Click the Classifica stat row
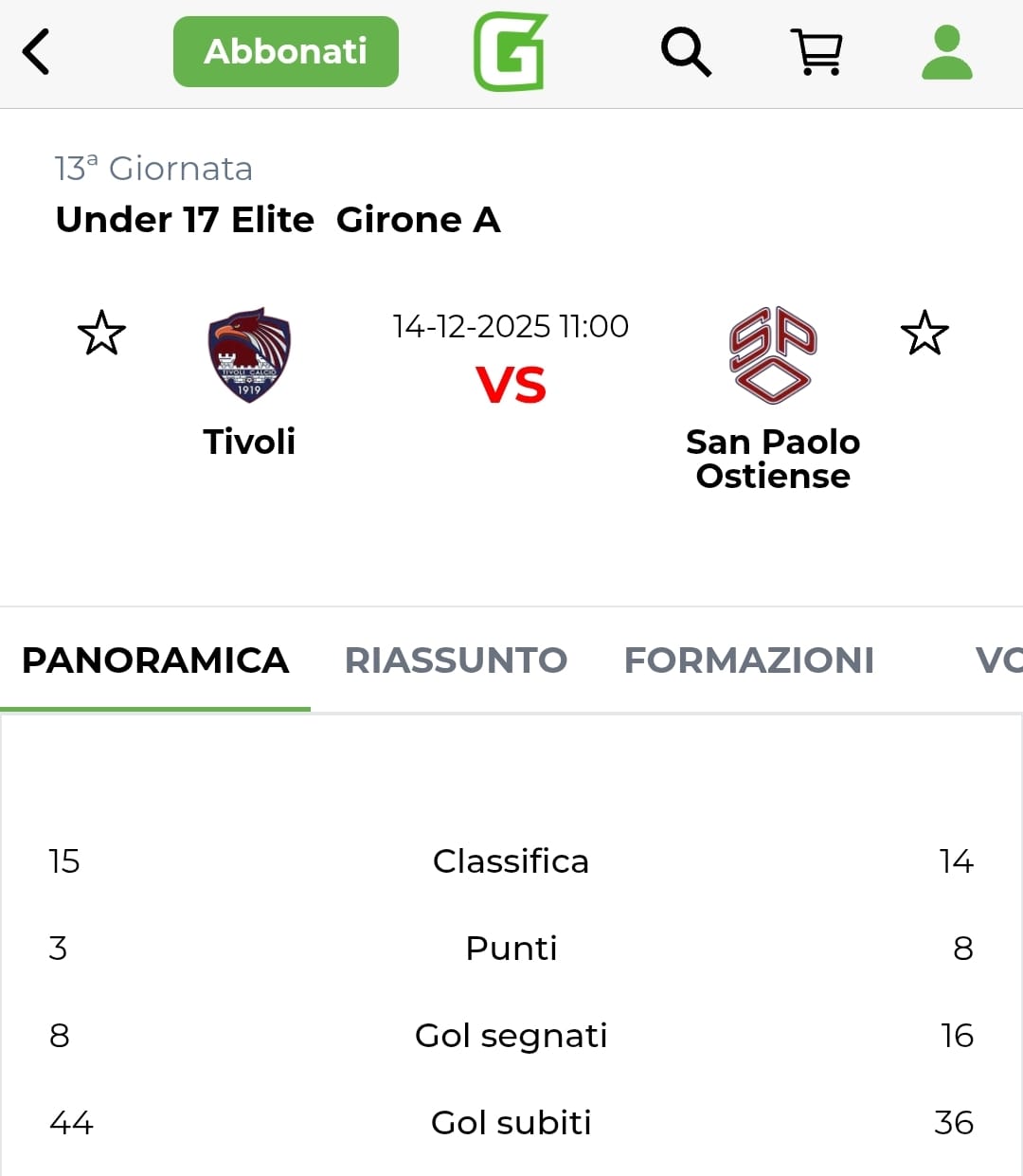 pos(511,861)
